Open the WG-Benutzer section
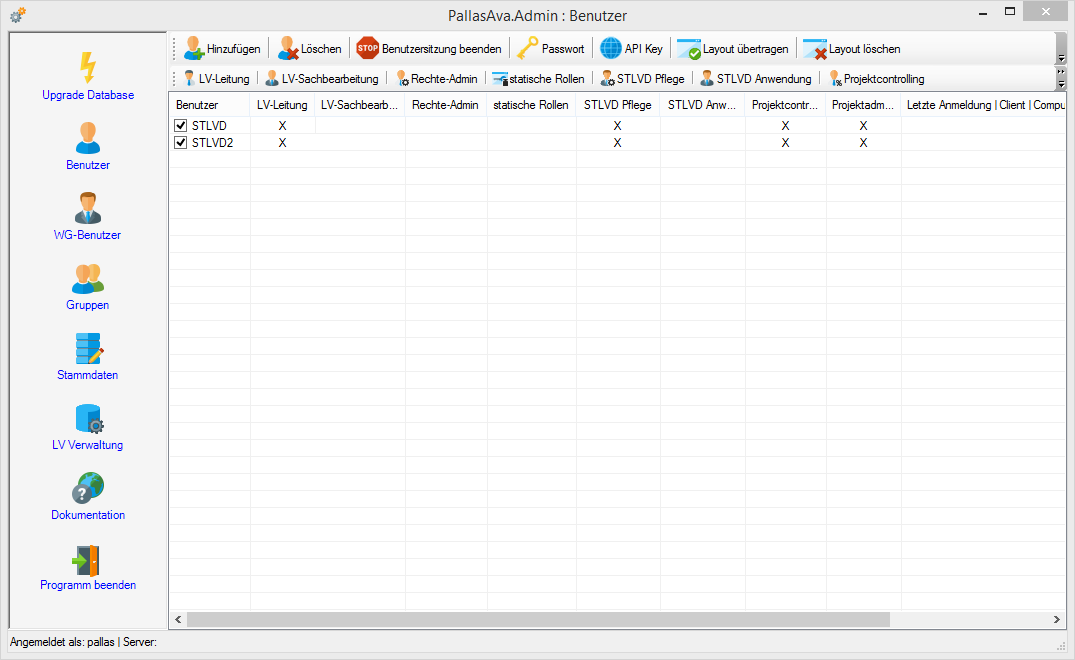The image size is (1075, 660). (x=87, y=217)
